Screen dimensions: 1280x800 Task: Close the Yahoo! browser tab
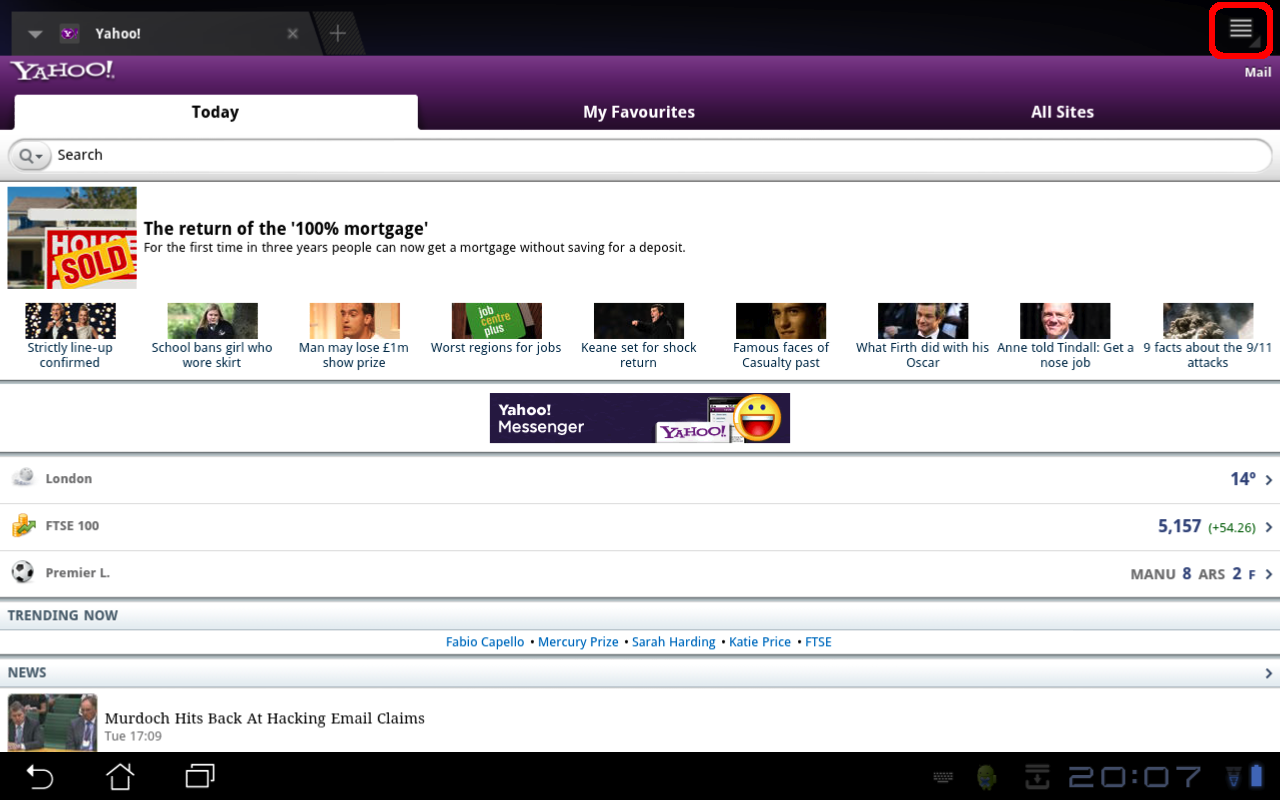292,34
